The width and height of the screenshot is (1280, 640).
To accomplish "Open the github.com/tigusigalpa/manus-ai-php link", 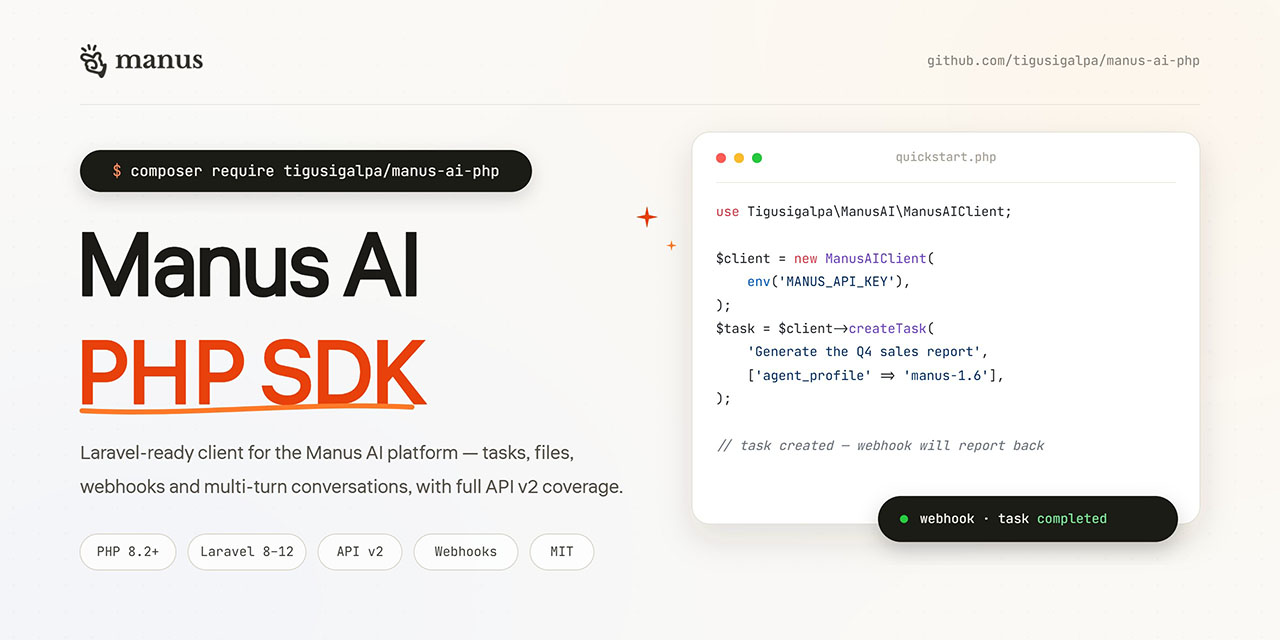I will (x=1063, y=61).
